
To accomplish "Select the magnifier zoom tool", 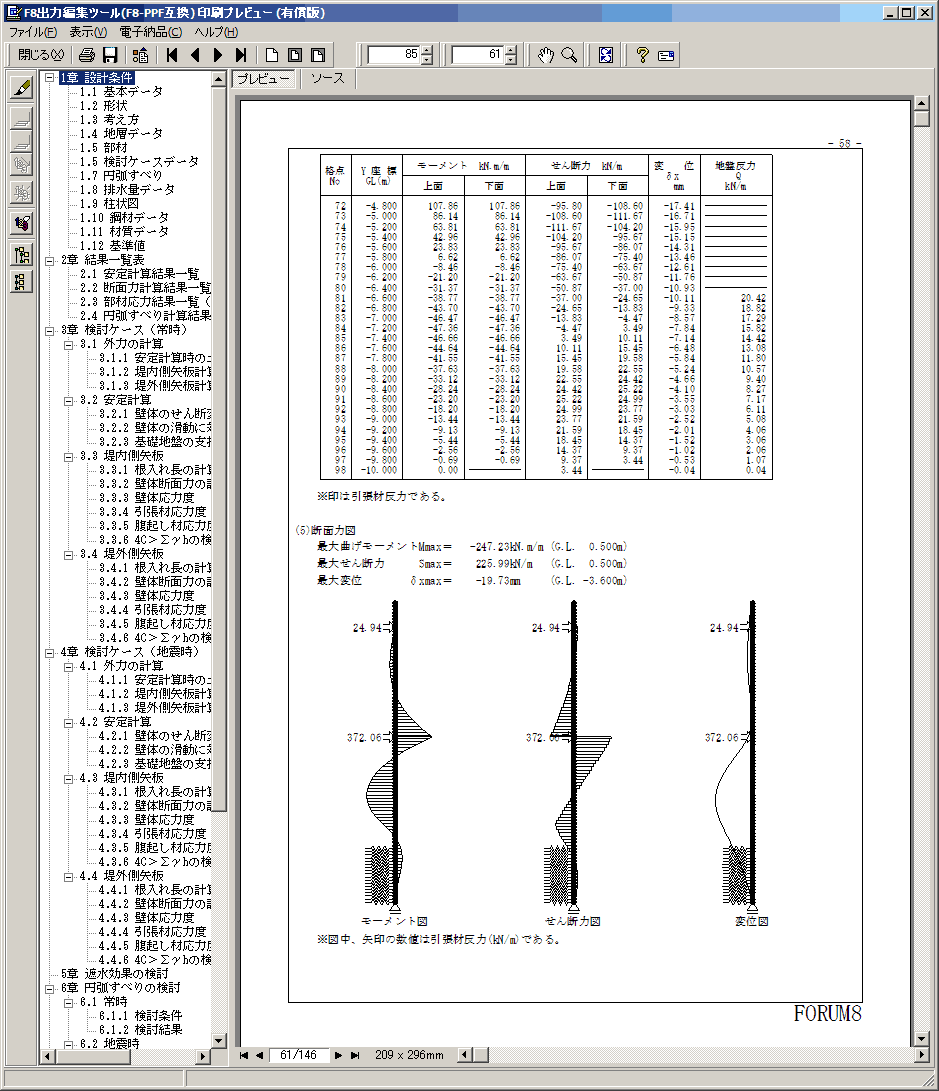I will 569,55.
